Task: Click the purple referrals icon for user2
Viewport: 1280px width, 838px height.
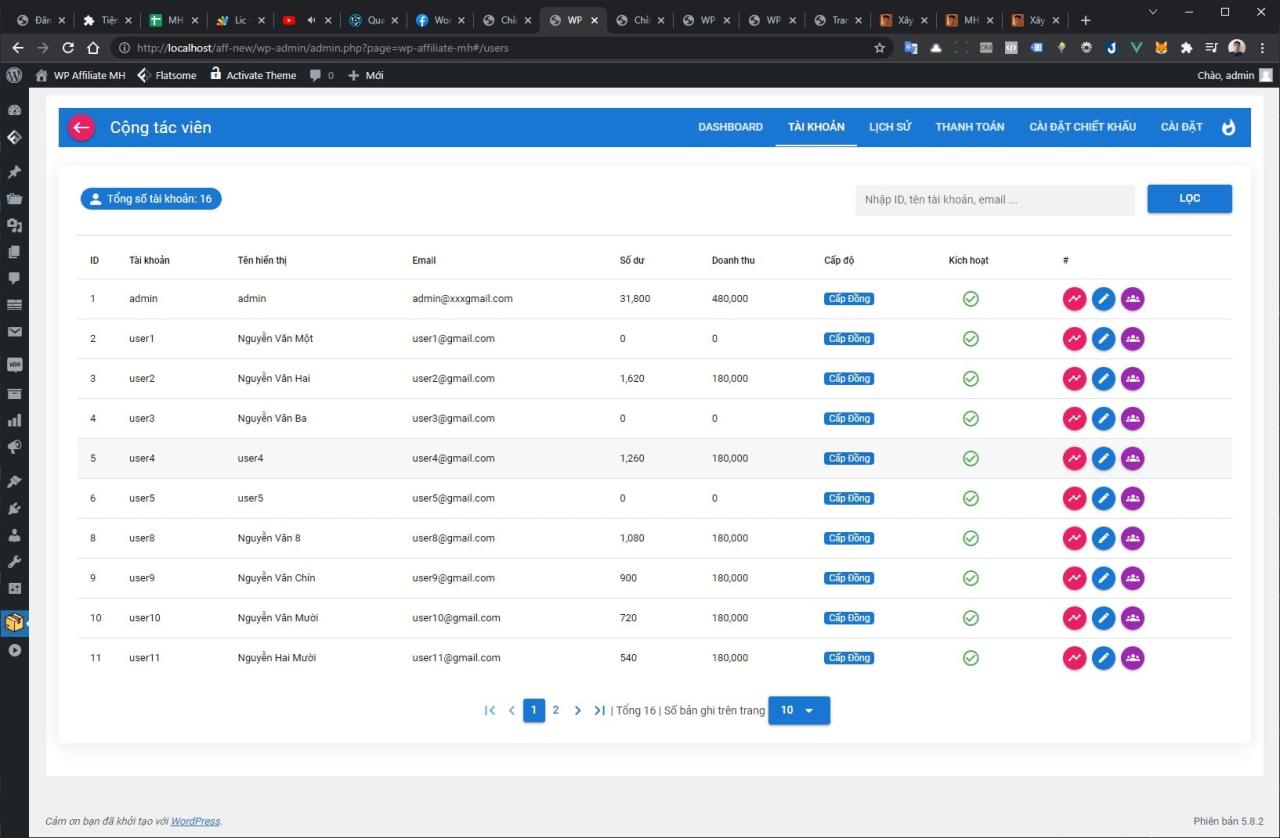Action: coord(1132,378)
